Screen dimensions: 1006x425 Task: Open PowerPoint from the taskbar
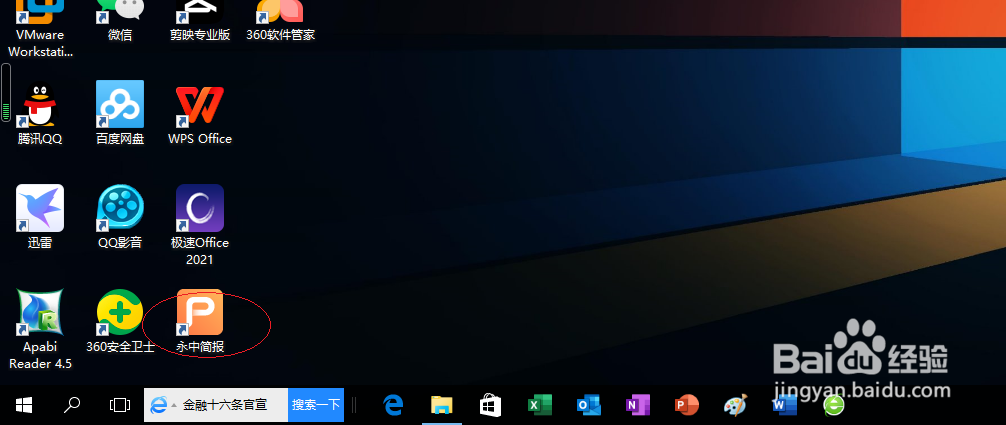[x=686, y=405]
